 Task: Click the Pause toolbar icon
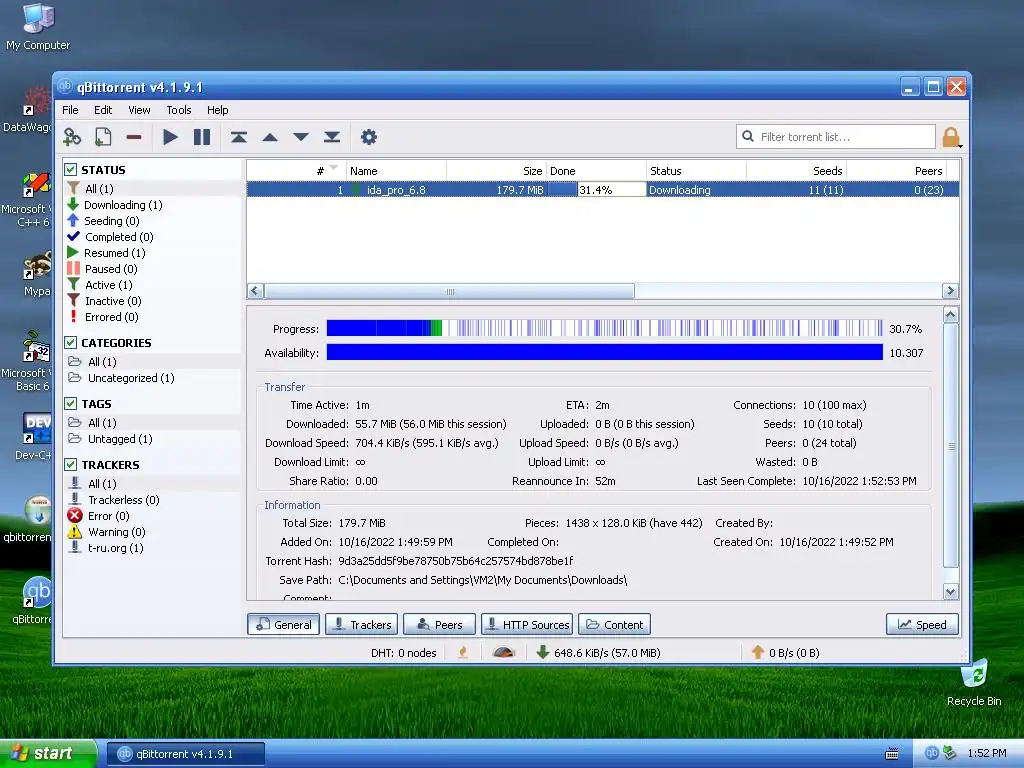[202, 137]
